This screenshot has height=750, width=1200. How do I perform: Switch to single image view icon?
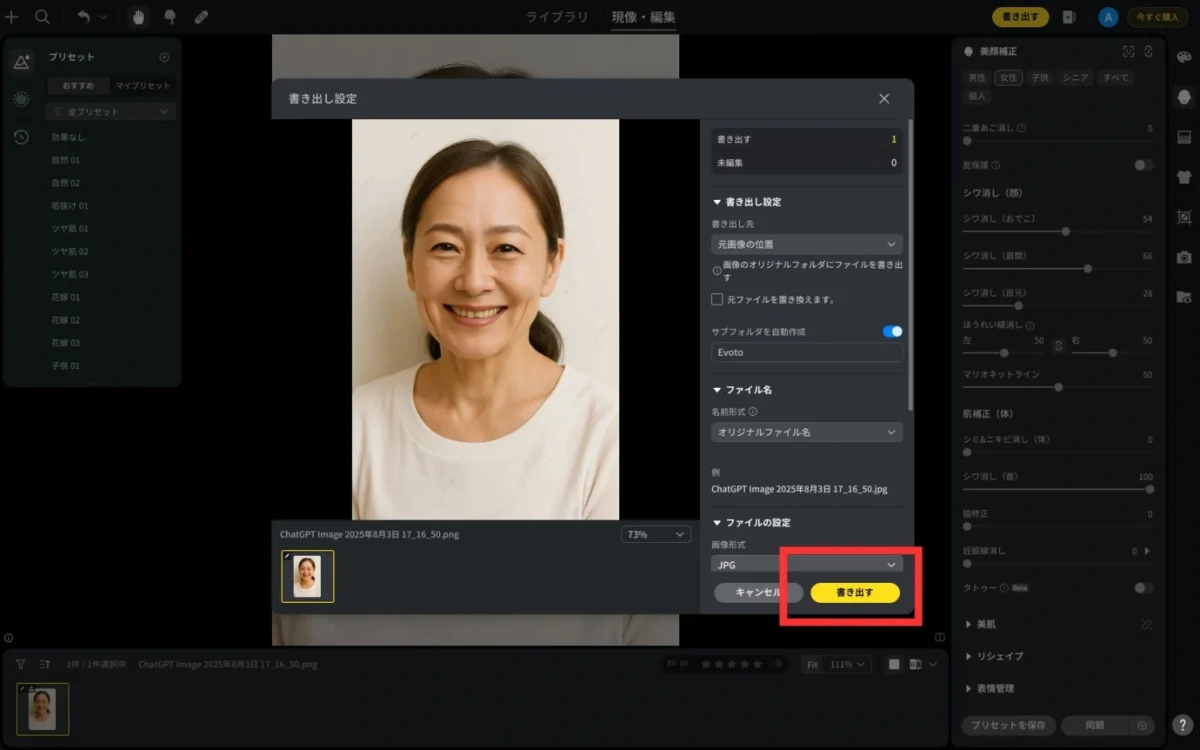894,665
